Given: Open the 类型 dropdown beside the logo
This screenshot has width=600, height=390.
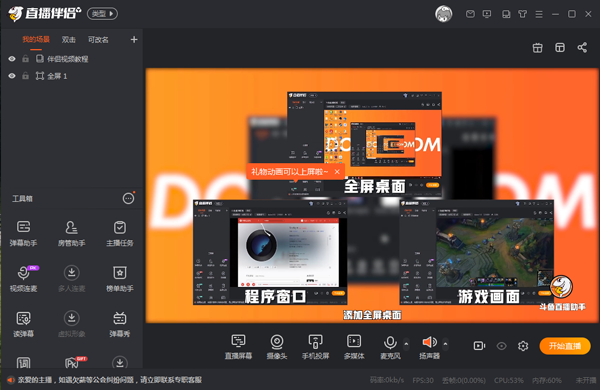Looking at the screenshot, I should tap(102, 14).
